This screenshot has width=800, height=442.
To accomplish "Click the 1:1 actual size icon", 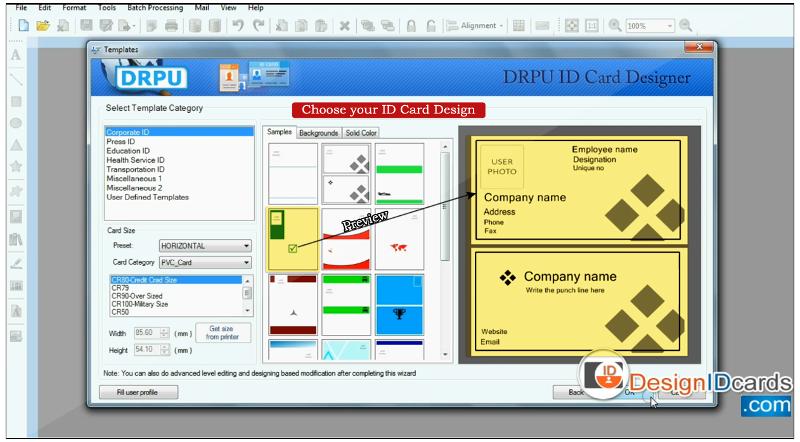I will [591, 26].
